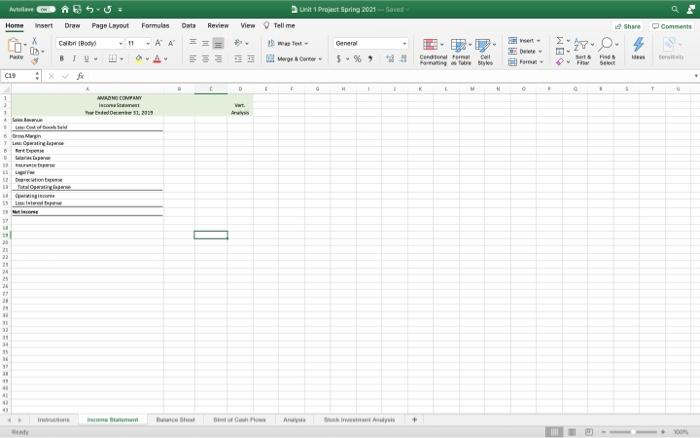Open the Review tab
Screen dimensions: 700x438
[218, 25]
